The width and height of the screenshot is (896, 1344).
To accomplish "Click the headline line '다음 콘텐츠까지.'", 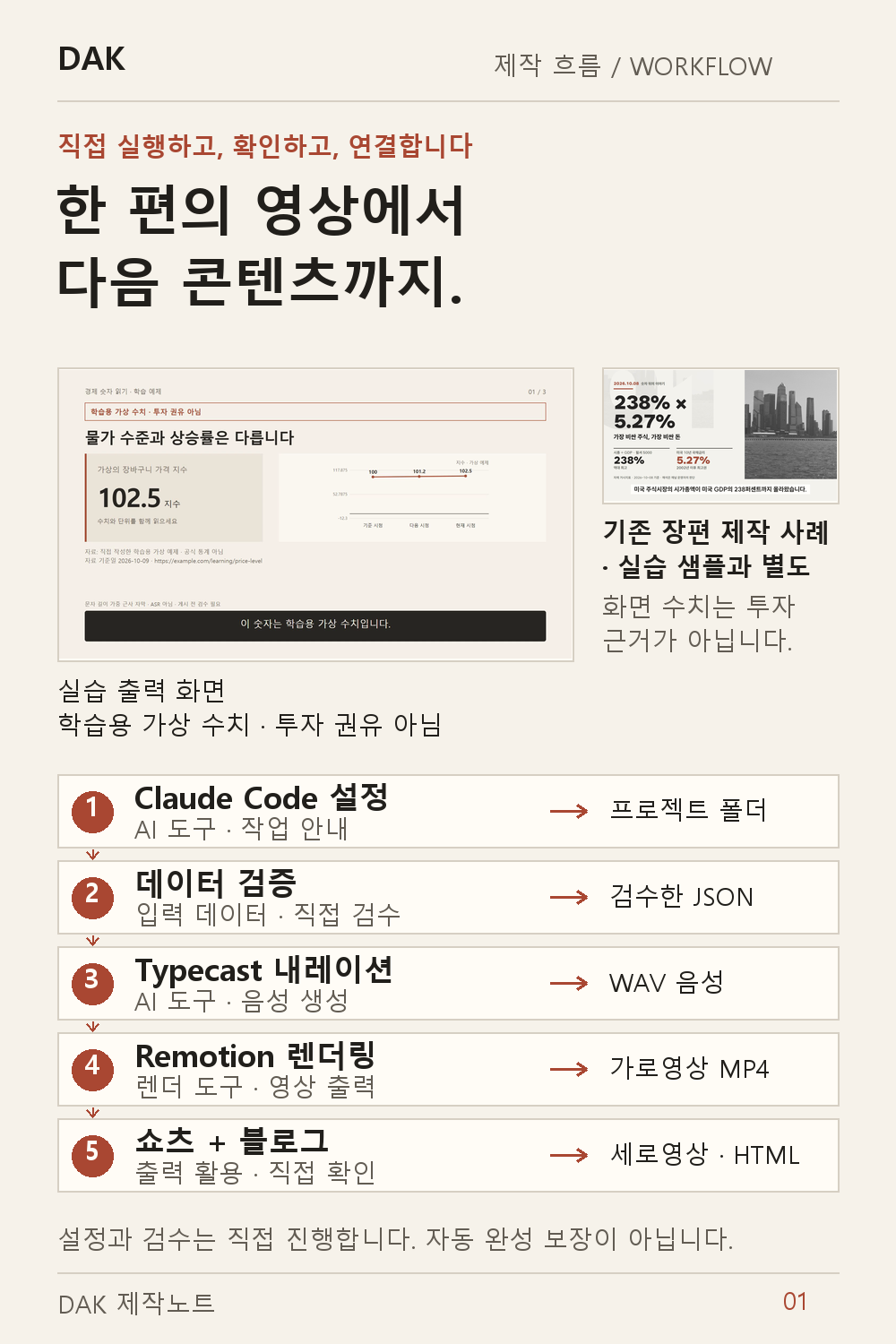I will [261, 281].
